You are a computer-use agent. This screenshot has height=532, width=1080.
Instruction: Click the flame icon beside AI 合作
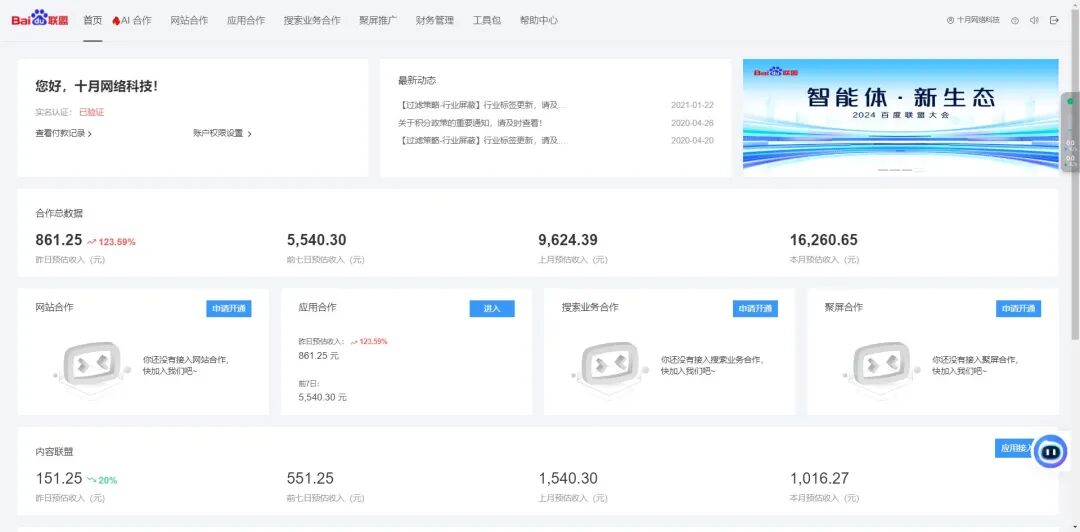[x=116, y=20]
